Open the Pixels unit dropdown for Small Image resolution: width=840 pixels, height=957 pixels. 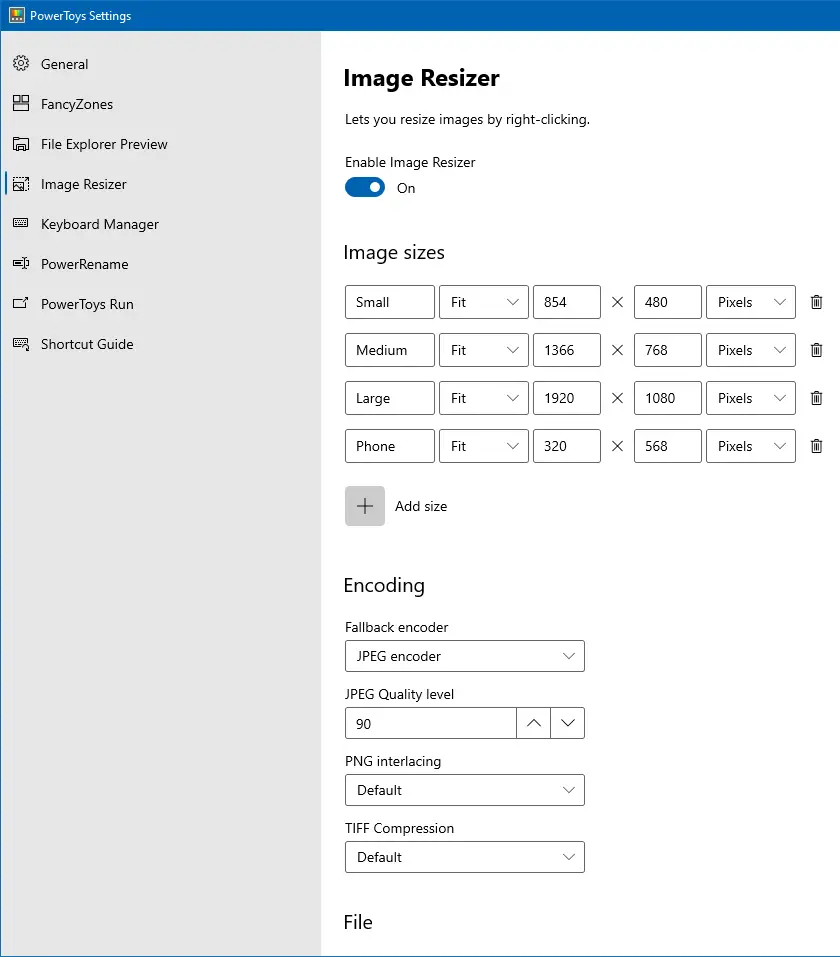pyautogui.click(x=751, y=302)
